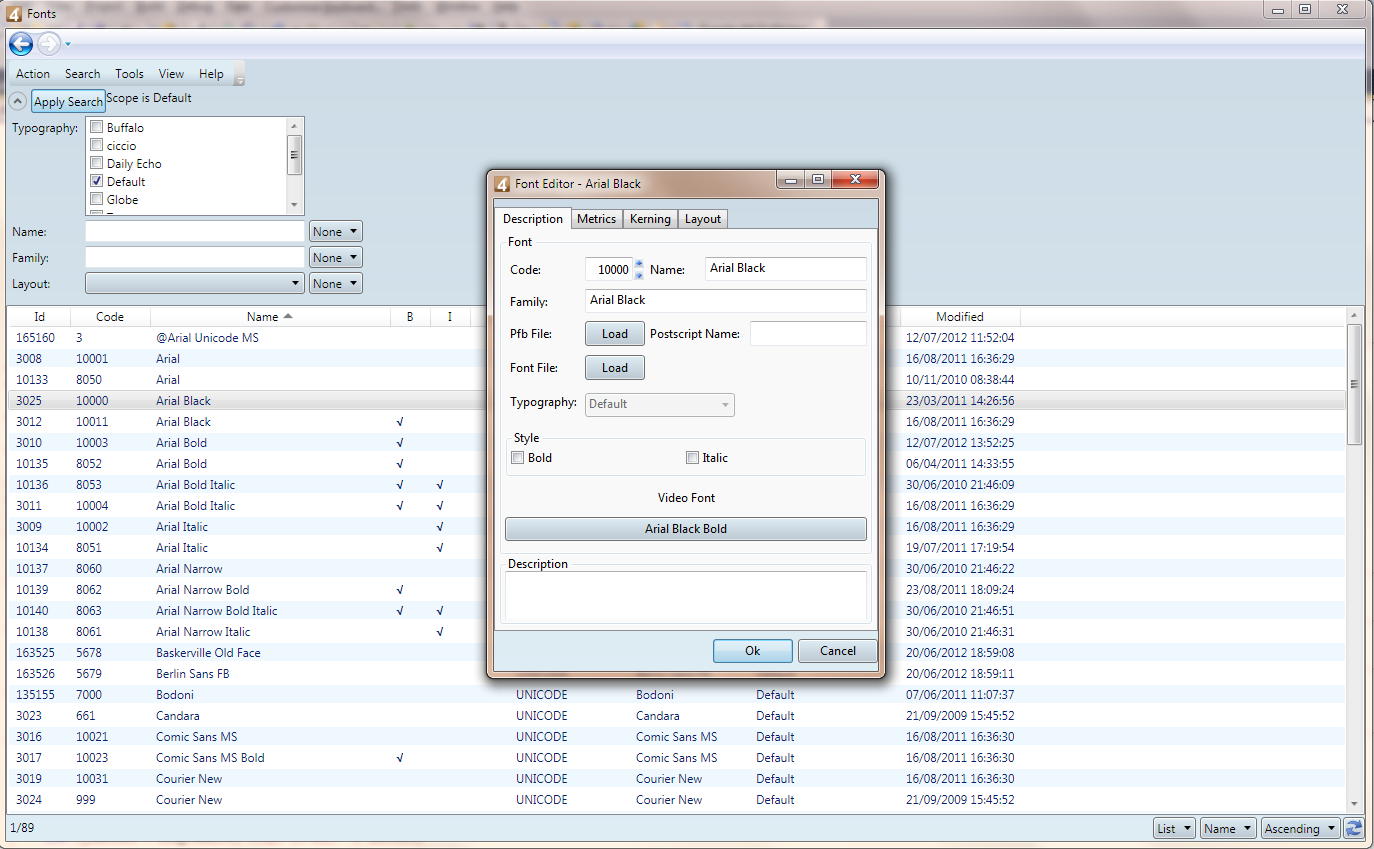Tick the Daily Echo typography checkbox

pos(97,164)
